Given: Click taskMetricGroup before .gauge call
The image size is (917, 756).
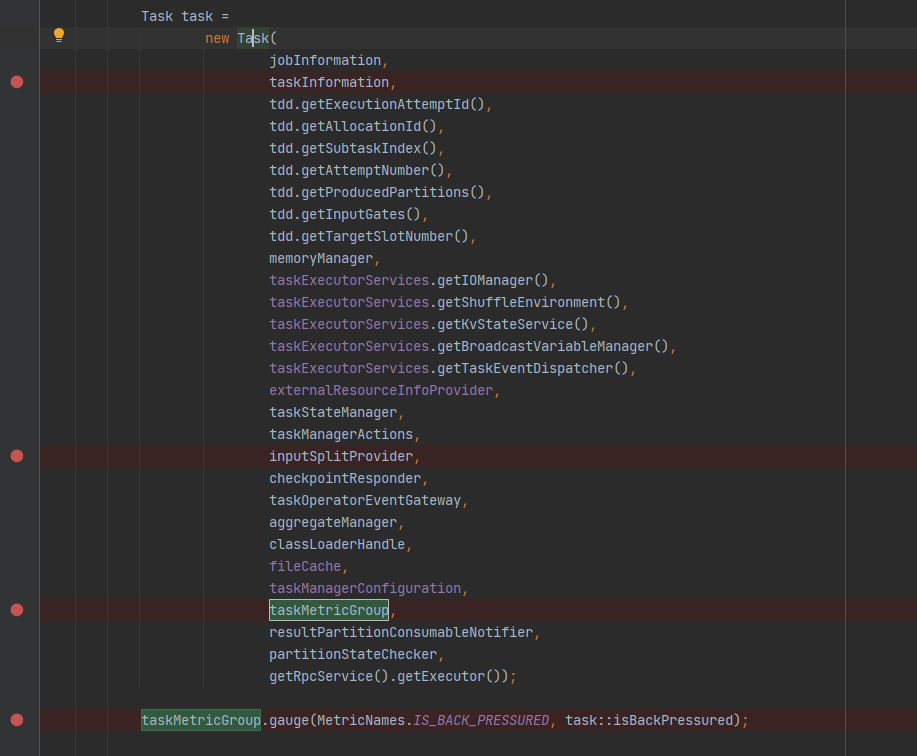Looking at the screenshot, I should tap(201, 720).
